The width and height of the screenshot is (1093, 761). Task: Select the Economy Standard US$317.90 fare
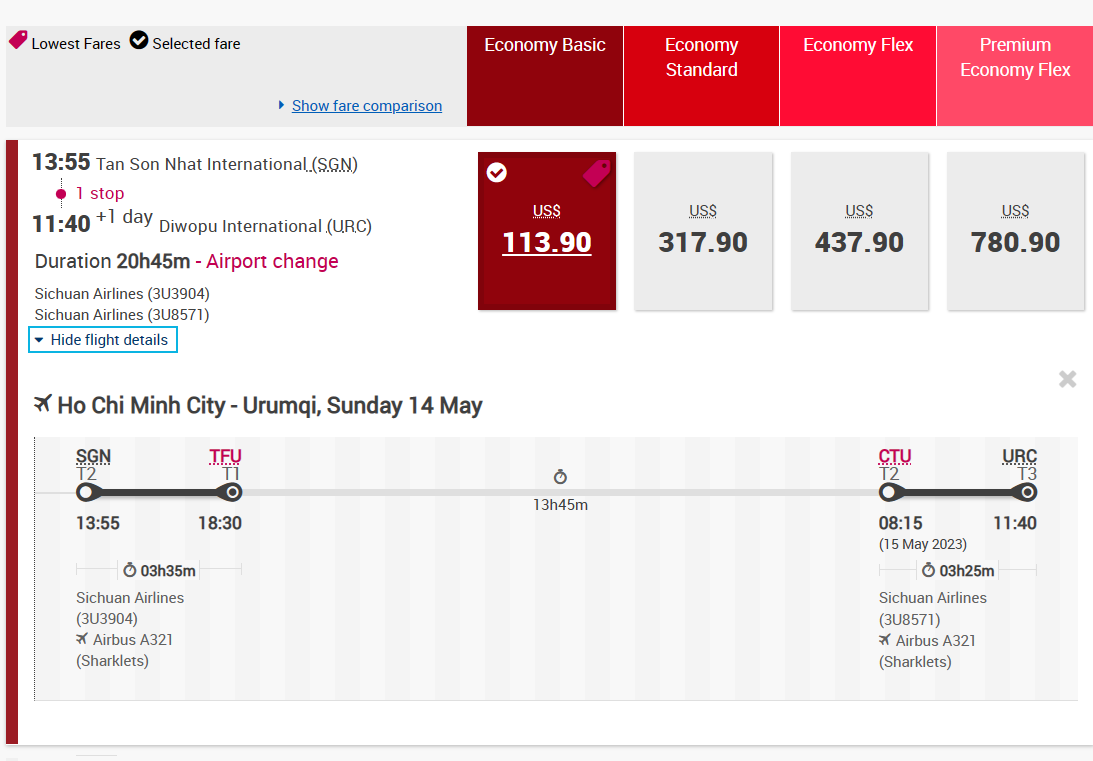pos(703,231)
